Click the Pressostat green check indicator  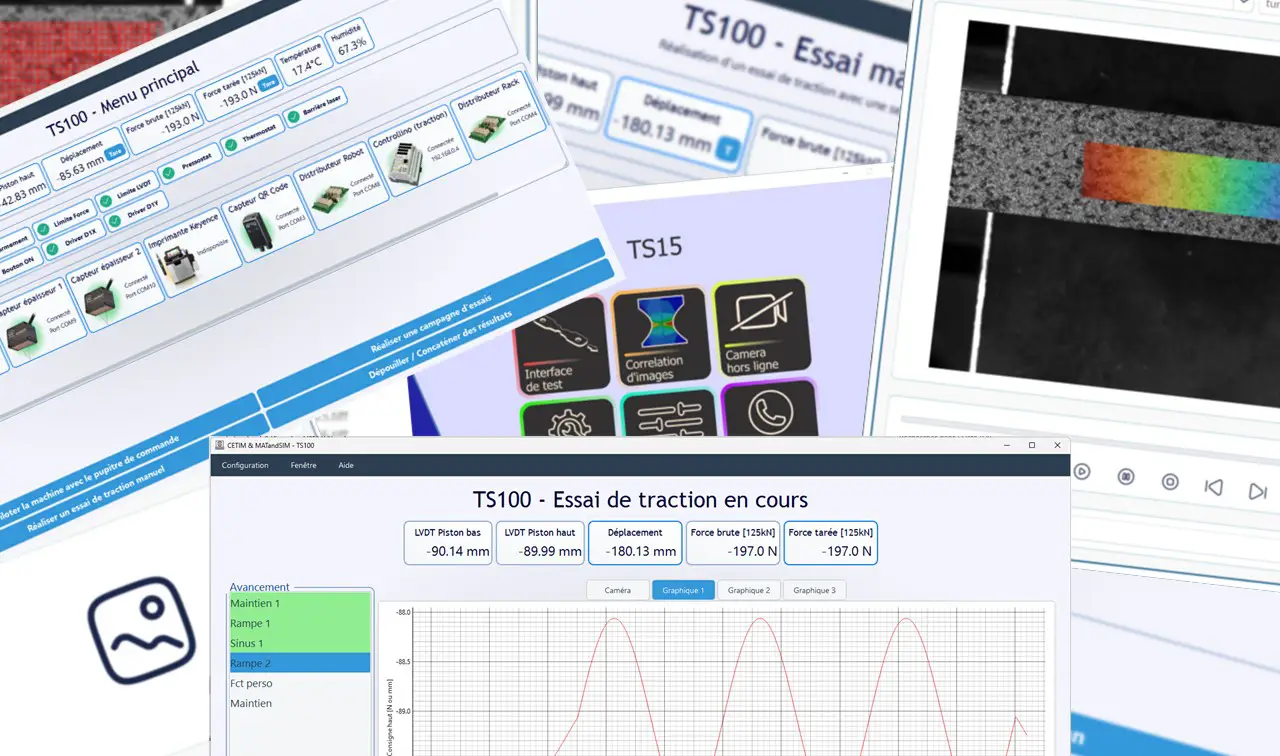[168, 173]
